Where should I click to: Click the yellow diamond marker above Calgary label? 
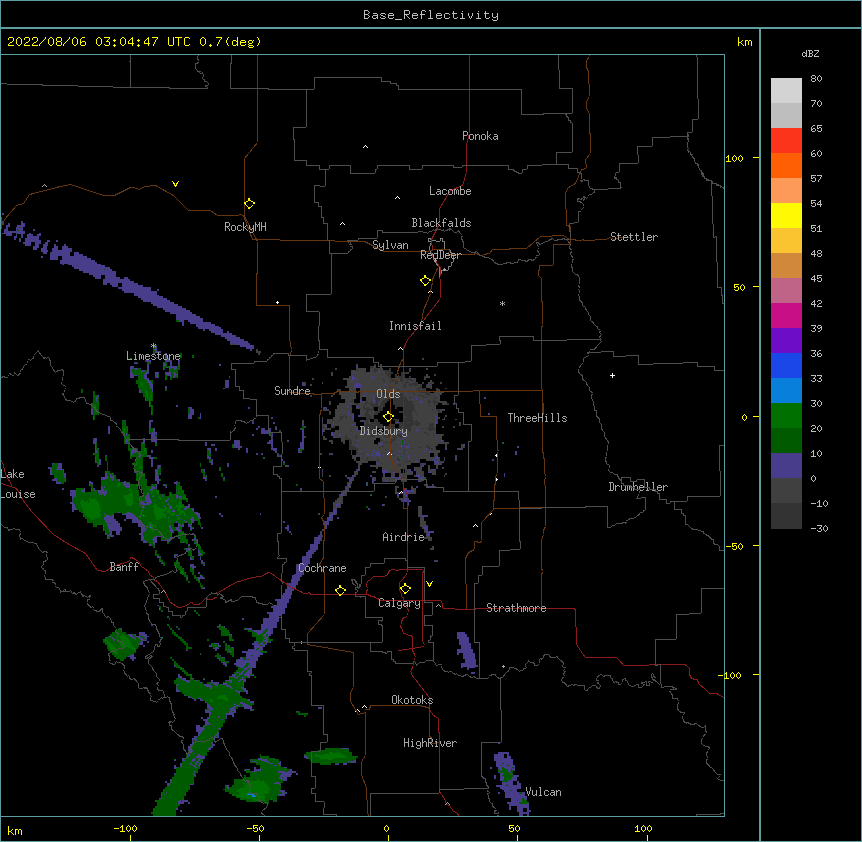coord(405,589)
